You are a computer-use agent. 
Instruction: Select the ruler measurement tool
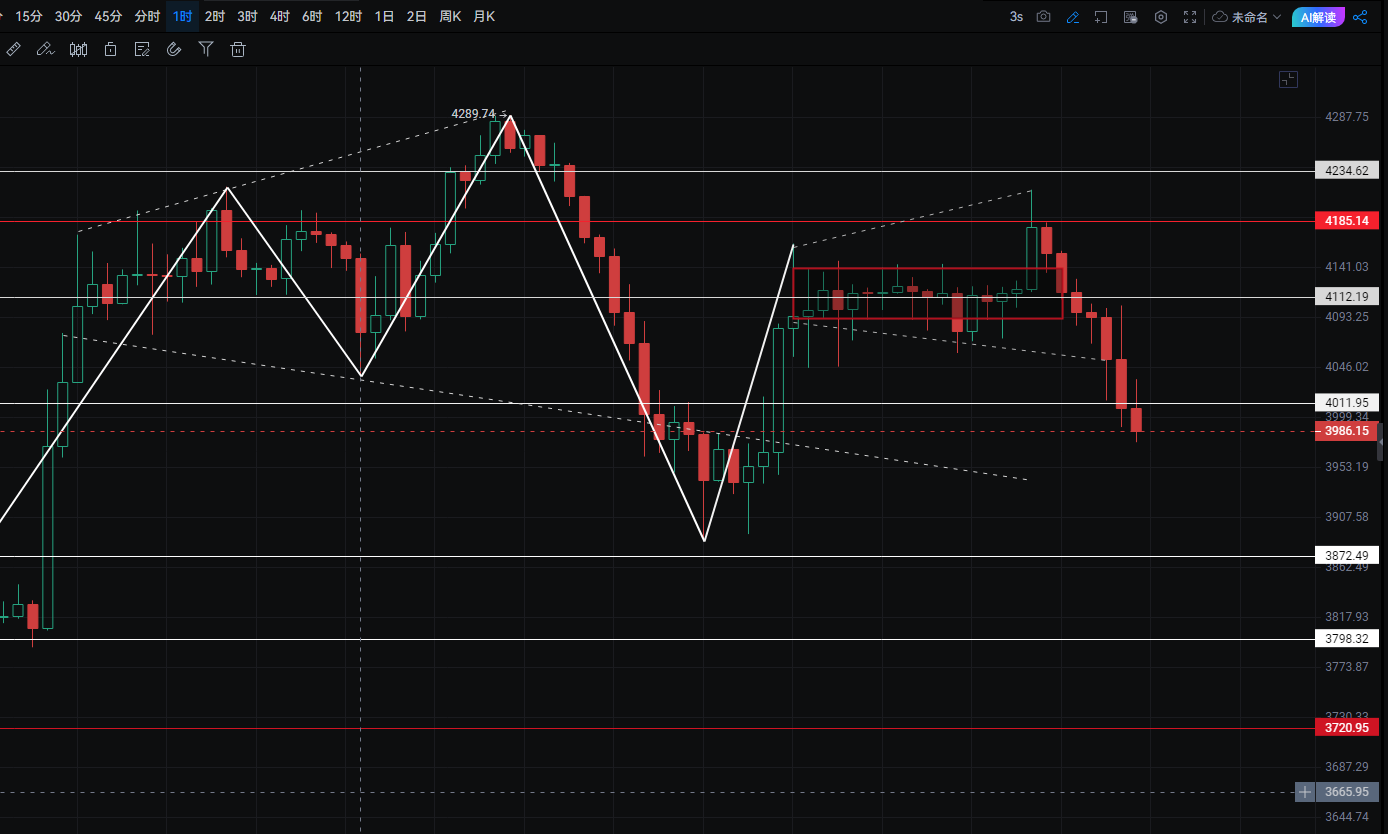(x=13, y=49)
